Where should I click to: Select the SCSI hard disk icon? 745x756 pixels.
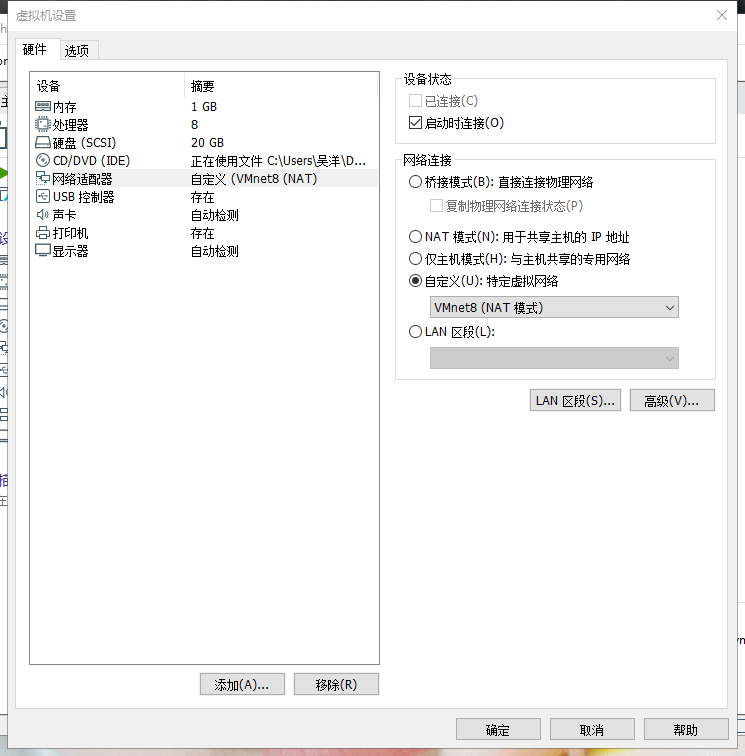click(x=42, y=142)
